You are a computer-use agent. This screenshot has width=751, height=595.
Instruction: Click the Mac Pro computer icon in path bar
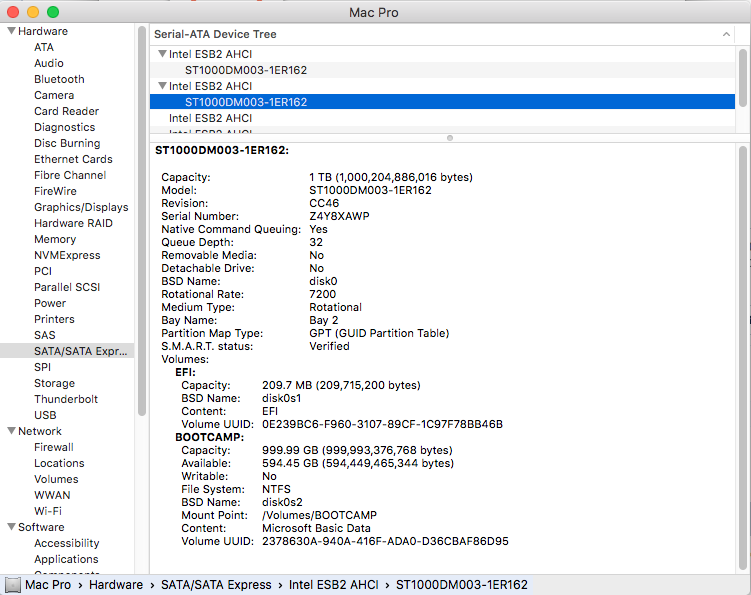[13, 585]
